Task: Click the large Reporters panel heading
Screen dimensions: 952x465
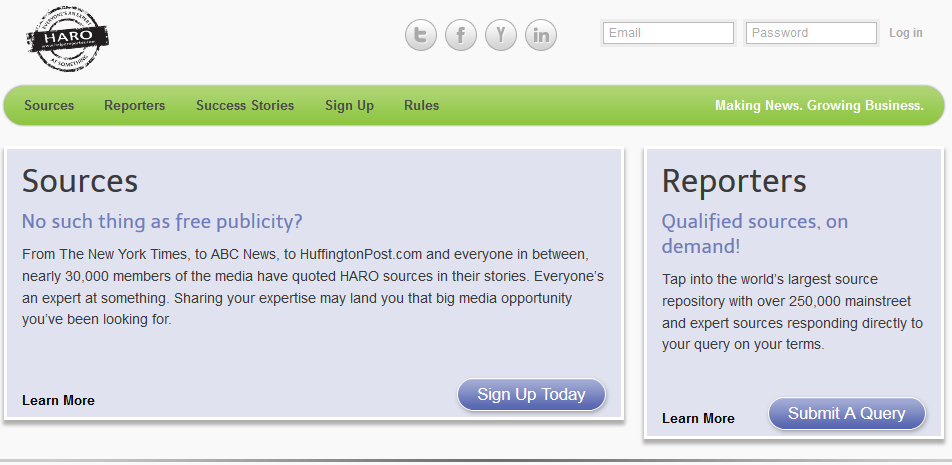Action: (x=734, y=181)
